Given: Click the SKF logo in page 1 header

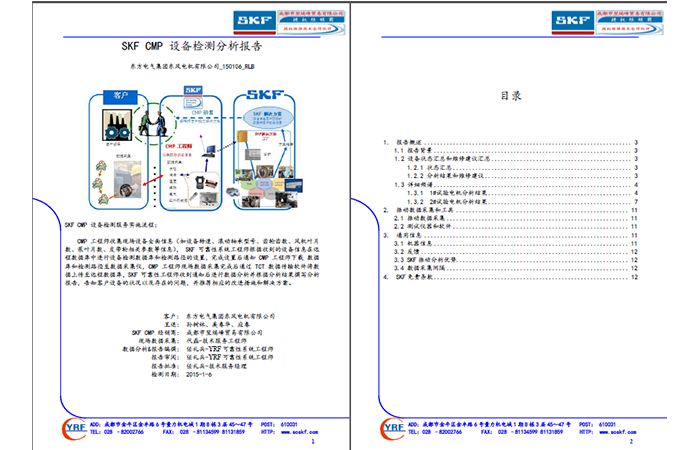Looking at the screenshot, I should pos(254,22).
